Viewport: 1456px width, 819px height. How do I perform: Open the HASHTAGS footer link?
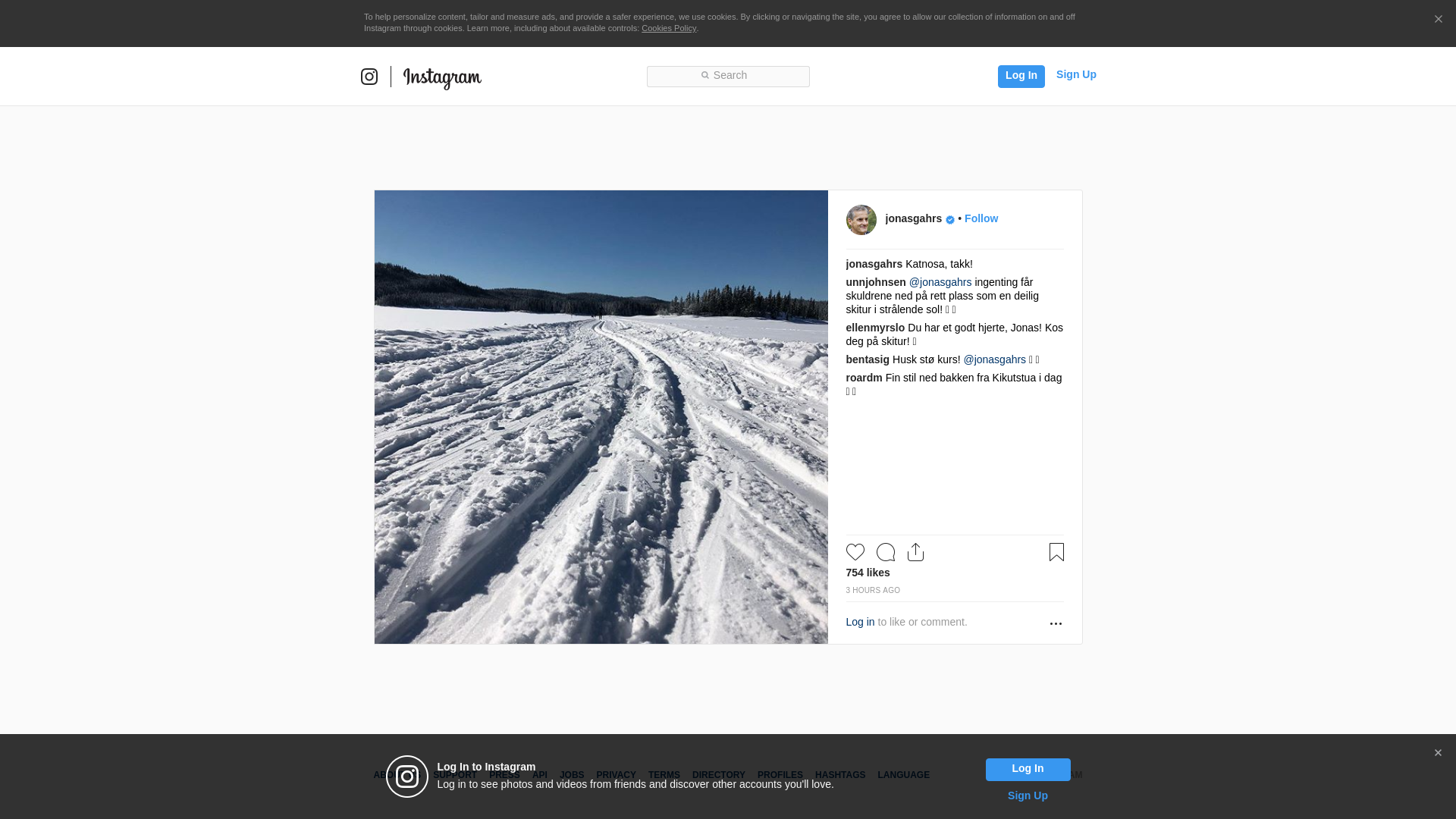point(839,775)
